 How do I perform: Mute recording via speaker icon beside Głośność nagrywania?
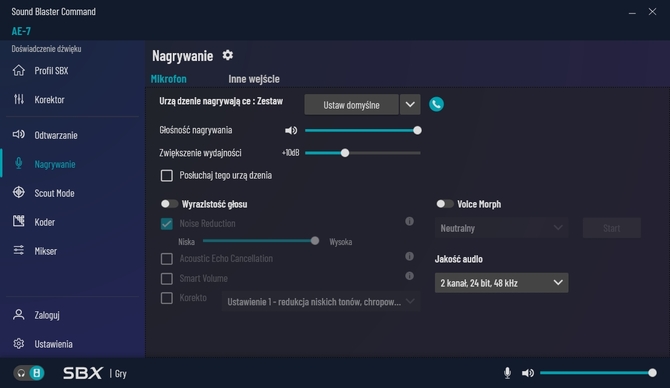291,130
